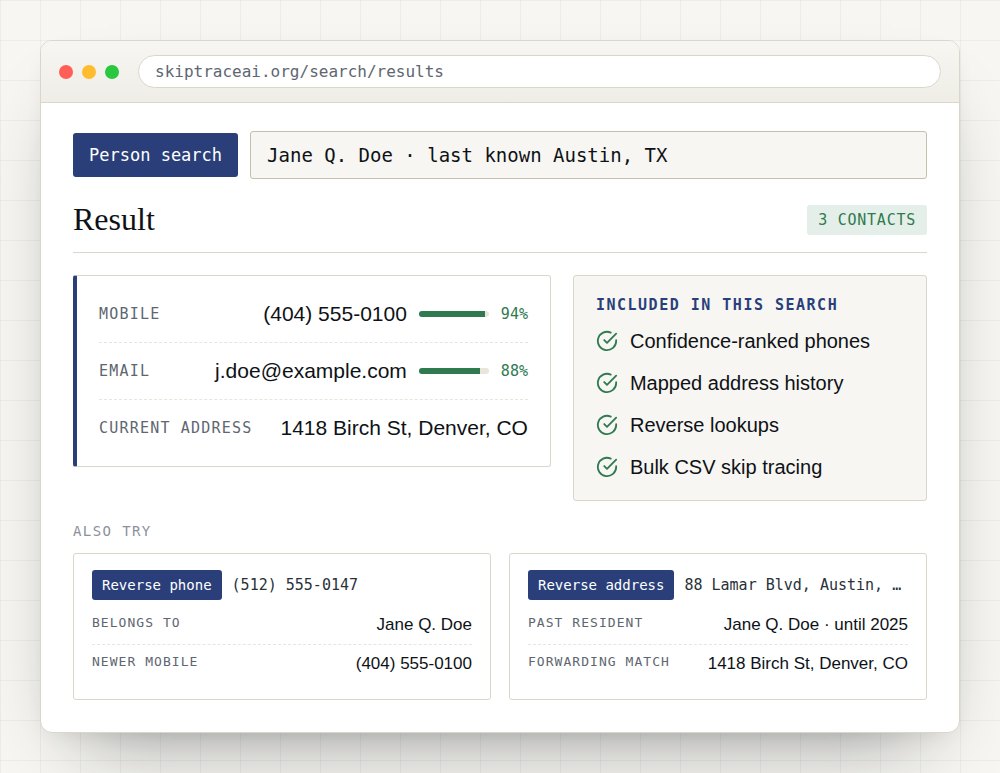This screenshot has height=773, width=1000.
Task: Click the skiptraceai.org URL address bar
Action: coord(539,71)
